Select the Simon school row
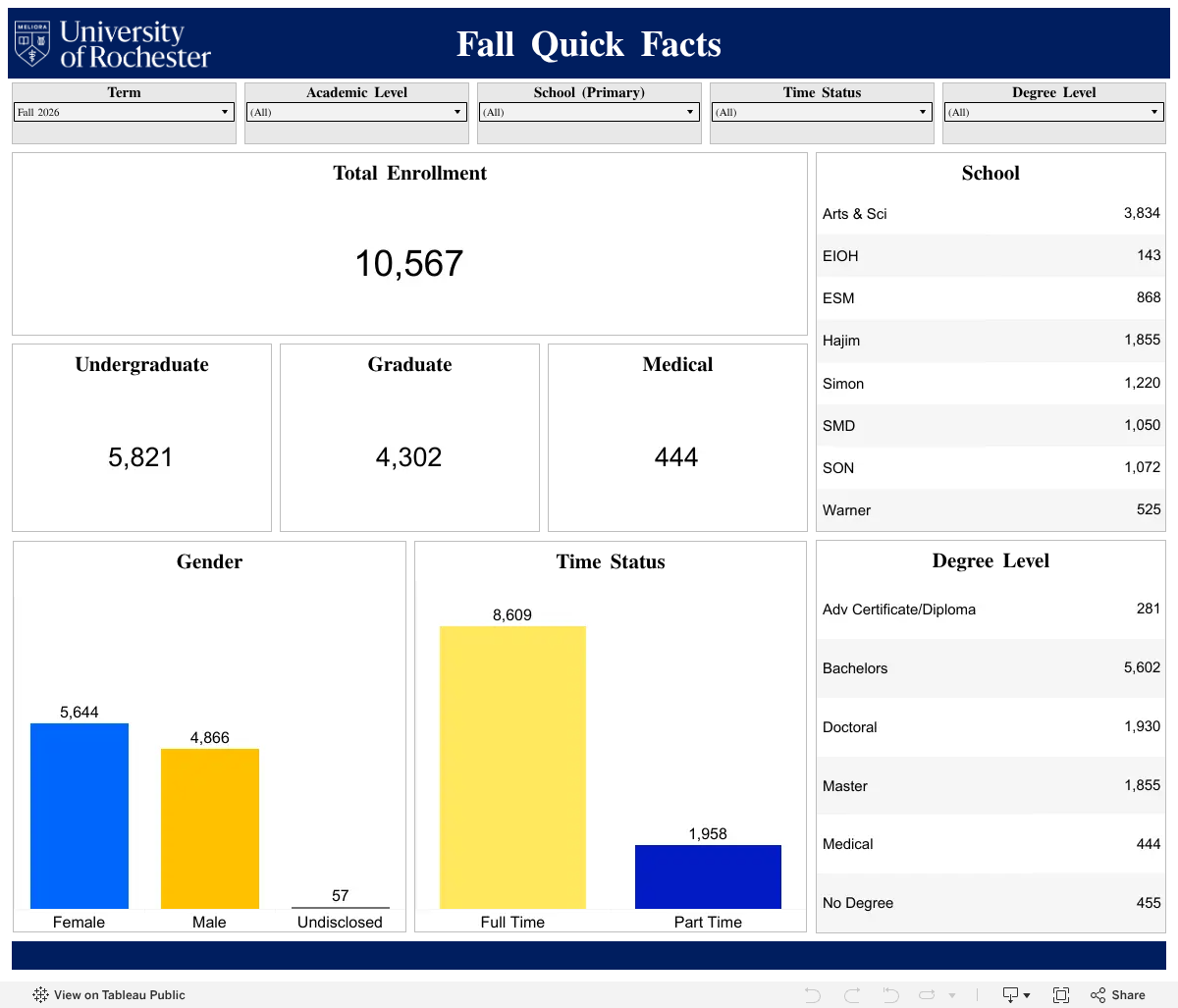Image resolution: width=1178 pixels, height=1008 pixels. tap(991, 383)
